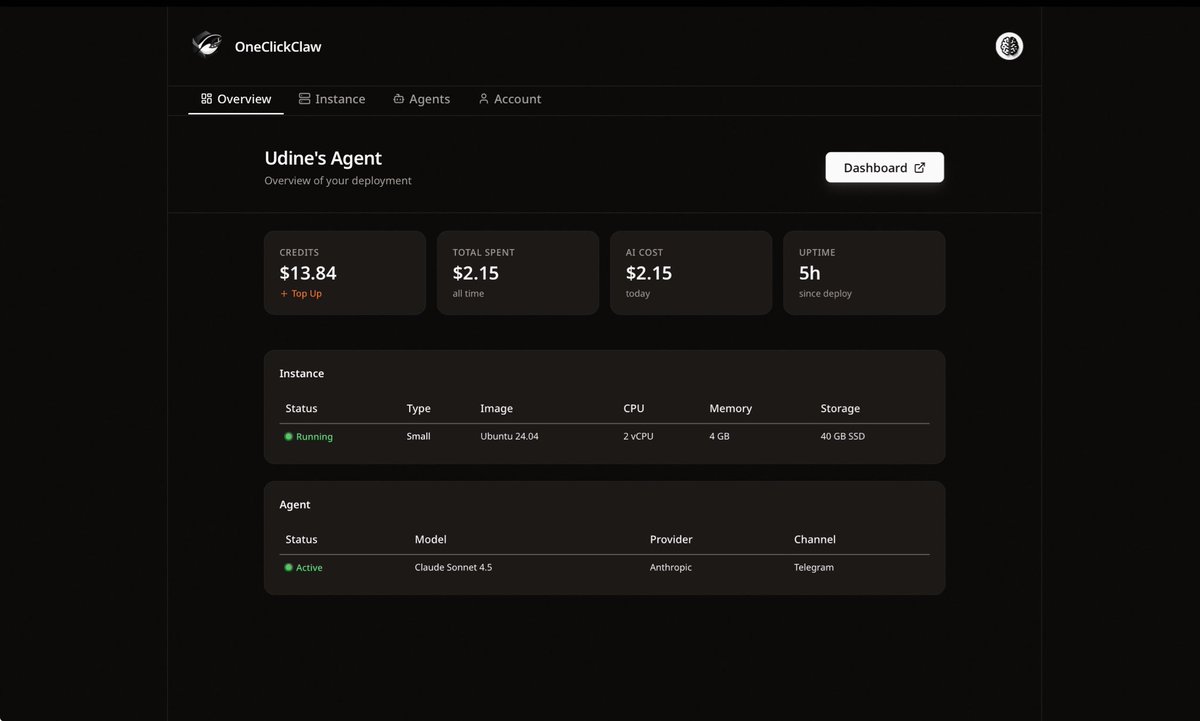Open the user avatar profile menu

(1009, 46)
